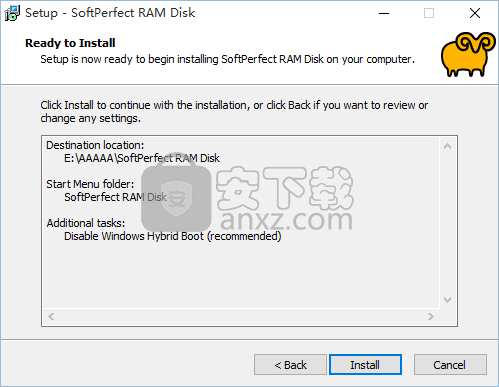Screen dimensions: 499x387
Task: Click the disabled maximize button
Action: coord(429,13)
